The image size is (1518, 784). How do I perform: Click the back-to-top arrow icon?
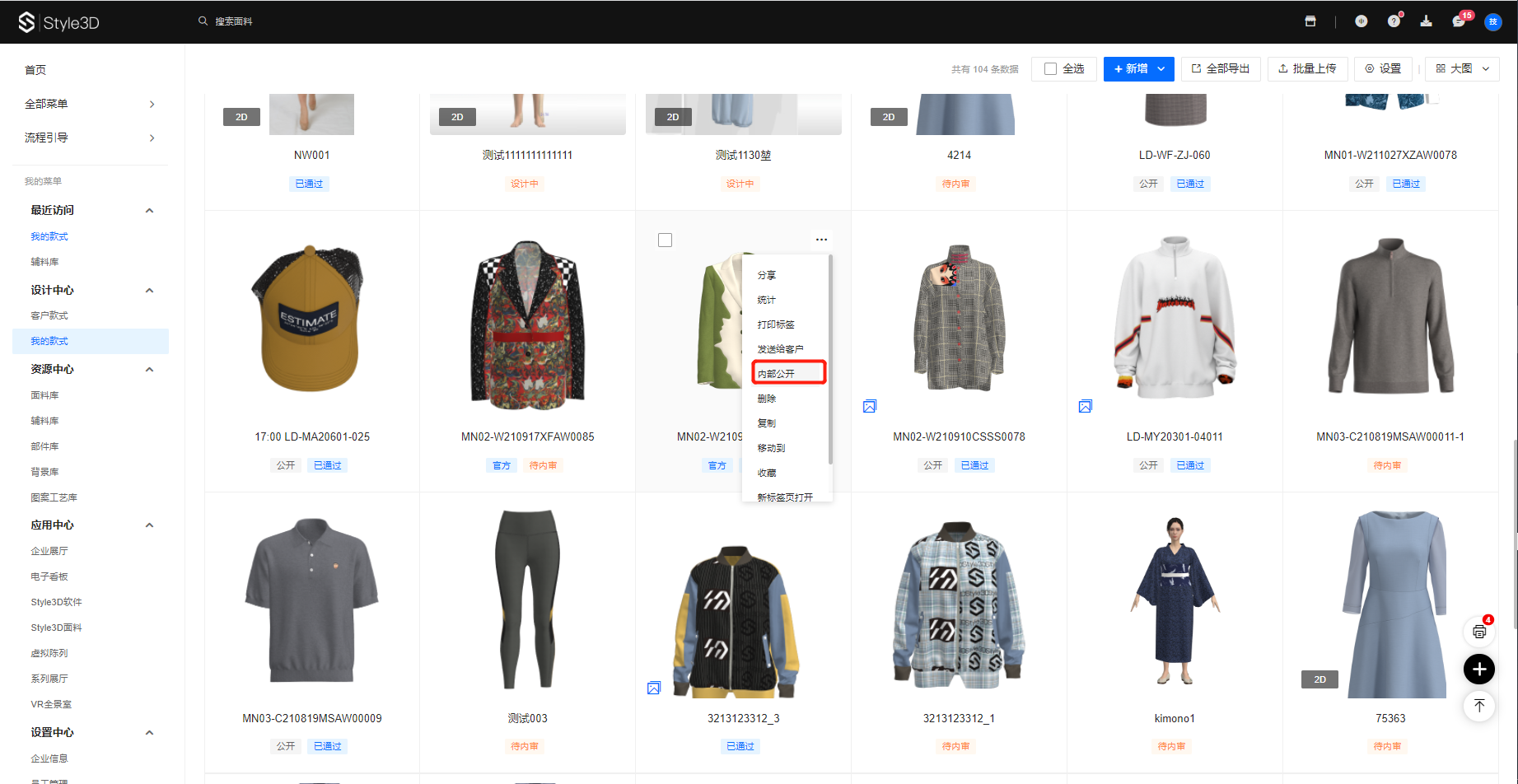(x=1479, y=706)
